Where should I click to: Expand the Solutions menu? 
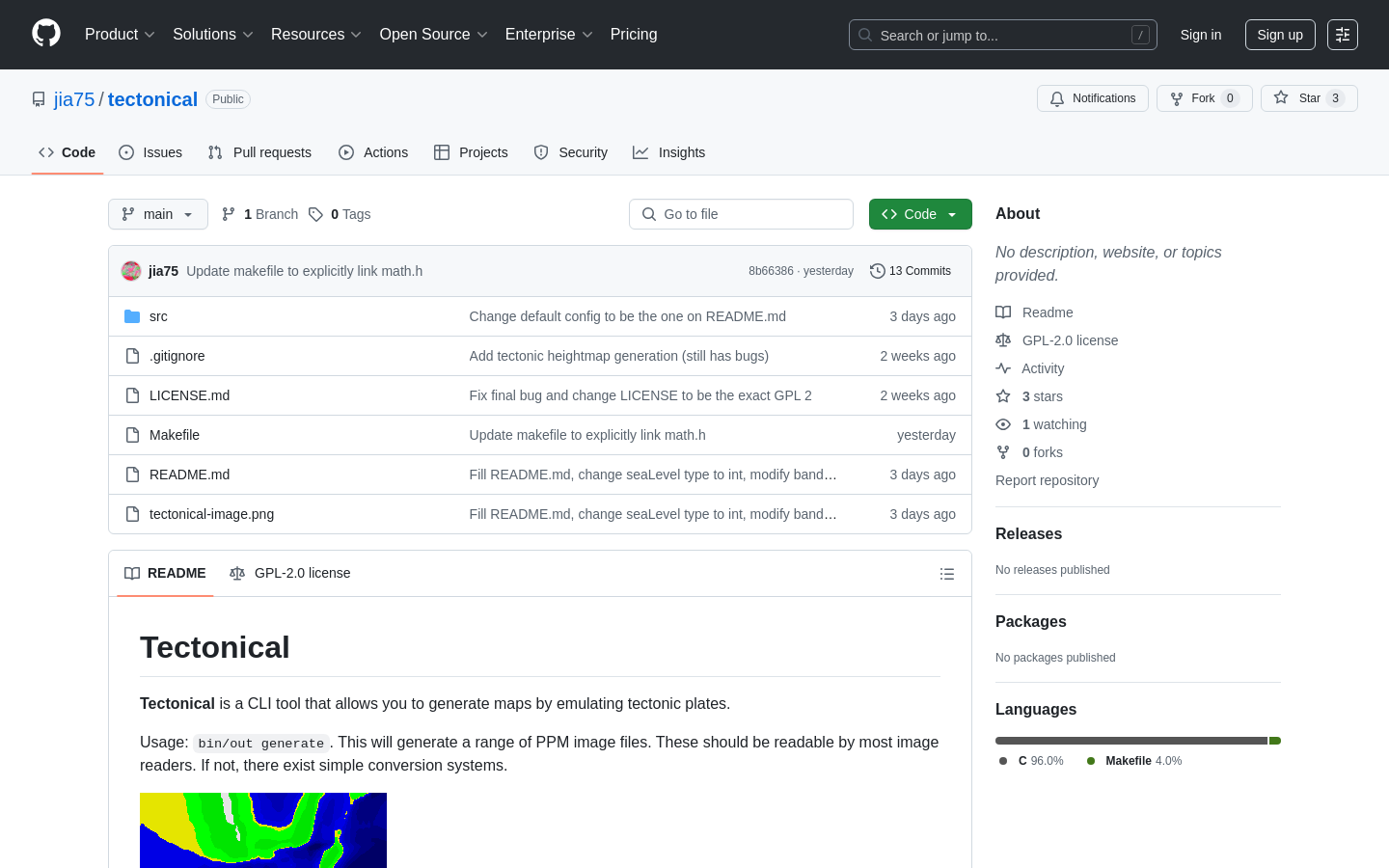[x=213, y=35]
